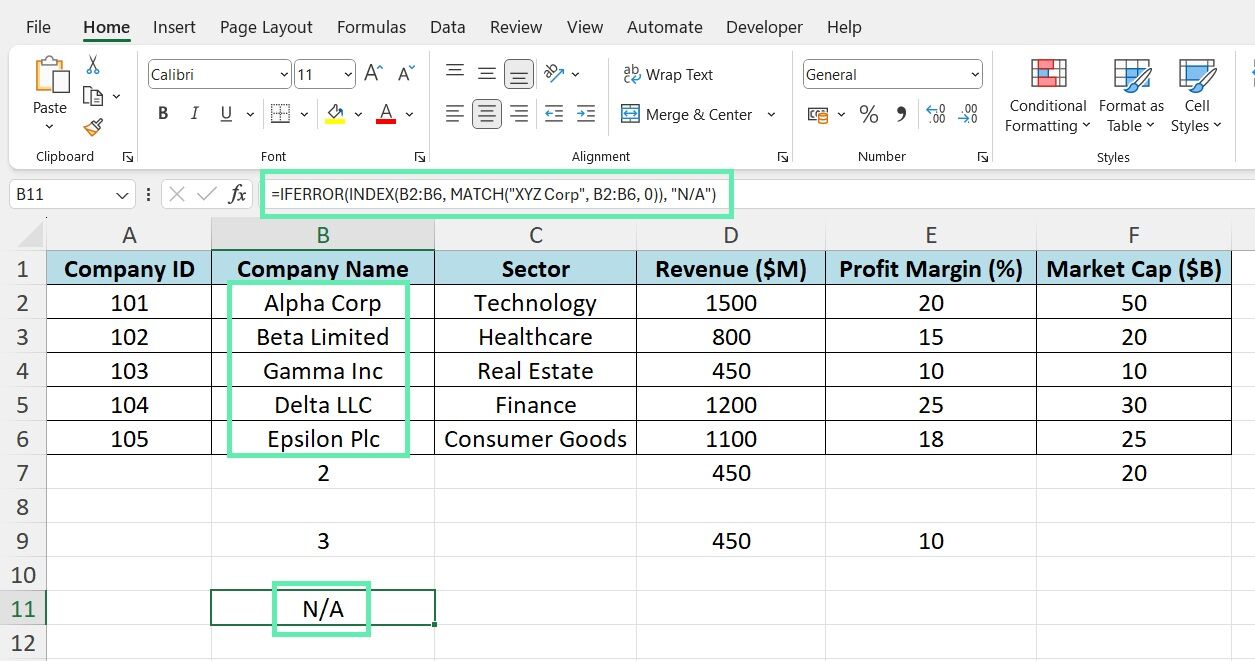Switch to the Formulas tab
The image size is (1255, 661).
click(371, 27)
